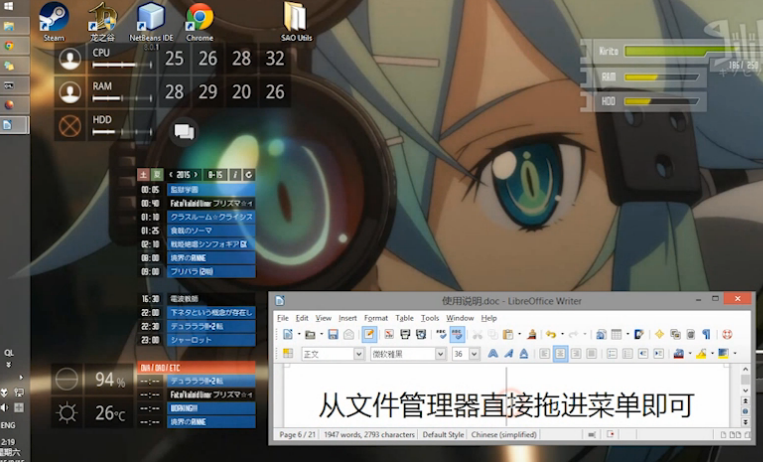Open Page Preview in Writer
Image resolution: width=763 pixels, height=462 pixels.
pyautogui.click(x=421, y=334)
